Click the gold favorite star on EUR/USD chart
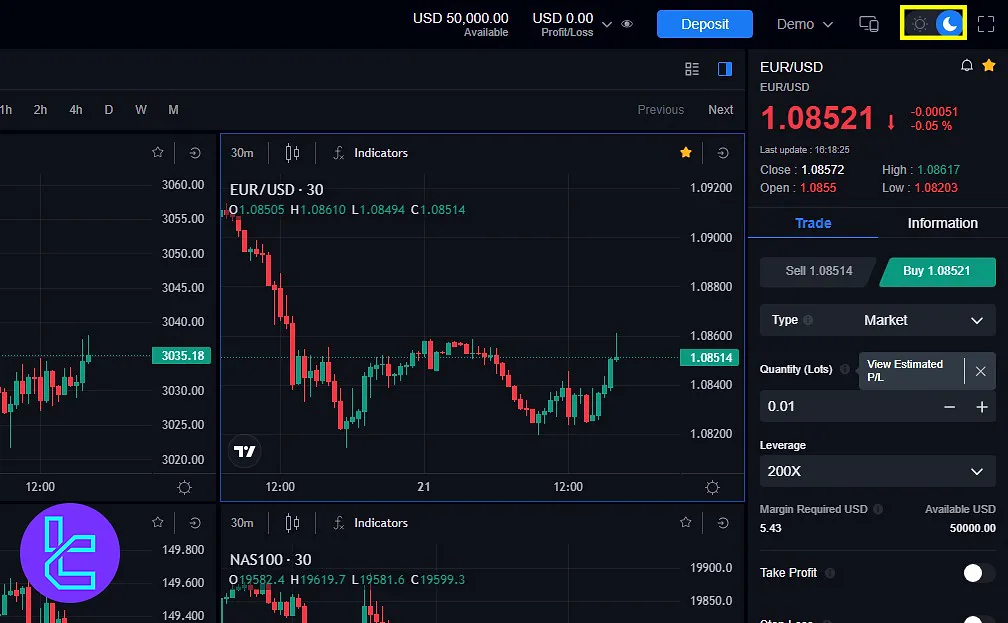 [686, 153]
